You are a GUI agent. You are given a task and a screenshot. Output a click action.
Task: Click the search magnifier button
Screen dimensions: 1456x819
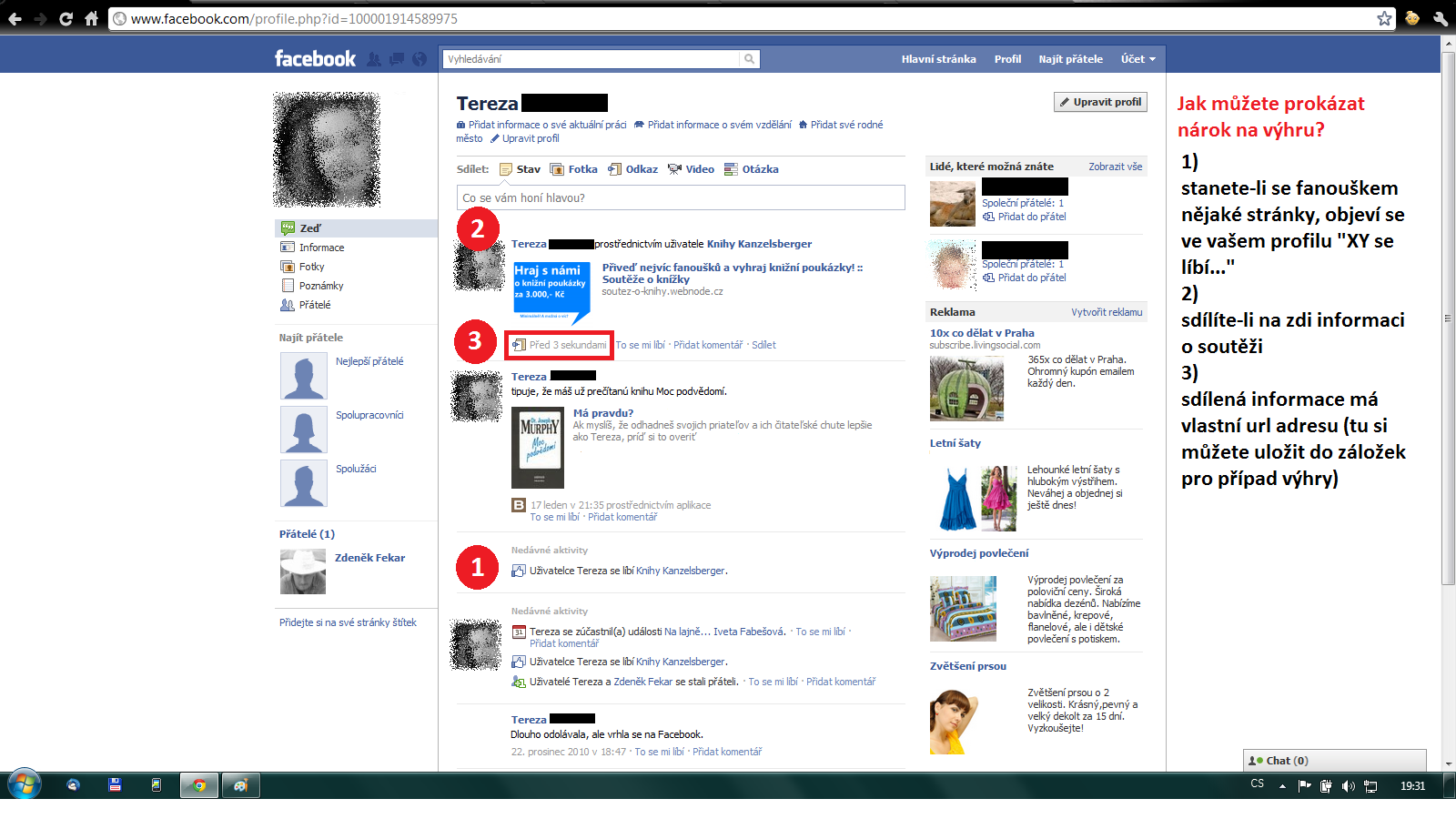(x=749, y=59)
